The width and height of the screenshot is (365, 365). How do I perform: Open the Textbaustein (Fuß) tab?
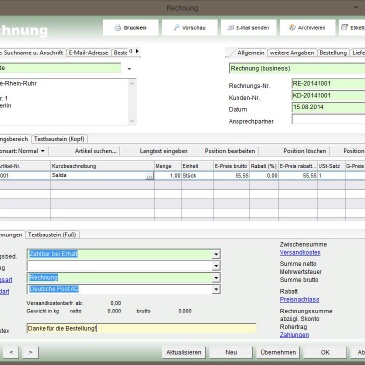[52, 235]
